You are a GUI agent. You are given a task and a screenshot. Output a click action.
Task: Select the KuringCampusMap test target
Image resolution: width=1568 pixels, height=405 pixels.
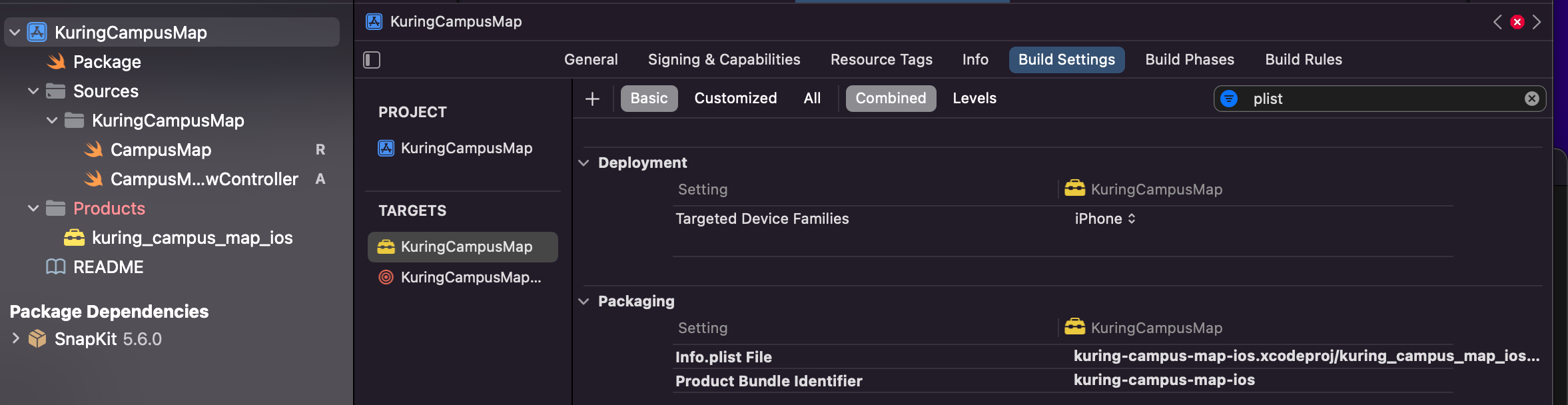470,277
